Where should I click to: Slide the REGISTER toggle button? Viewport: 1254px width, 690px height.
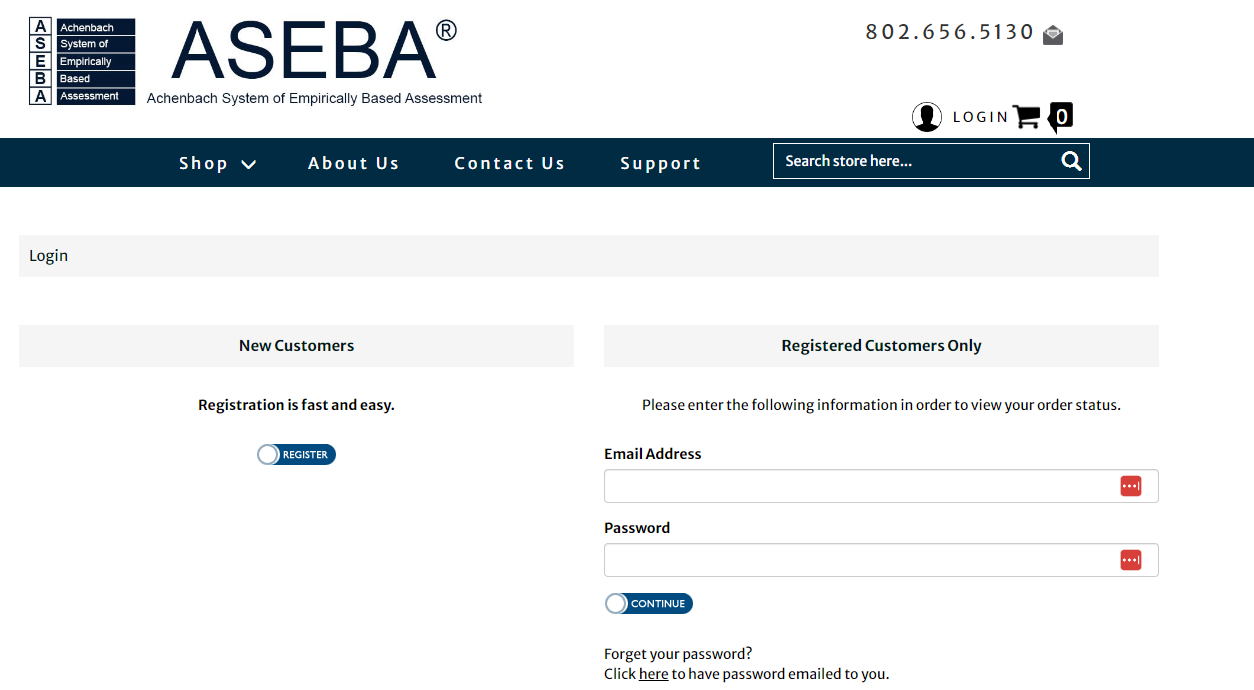[296, 454]
